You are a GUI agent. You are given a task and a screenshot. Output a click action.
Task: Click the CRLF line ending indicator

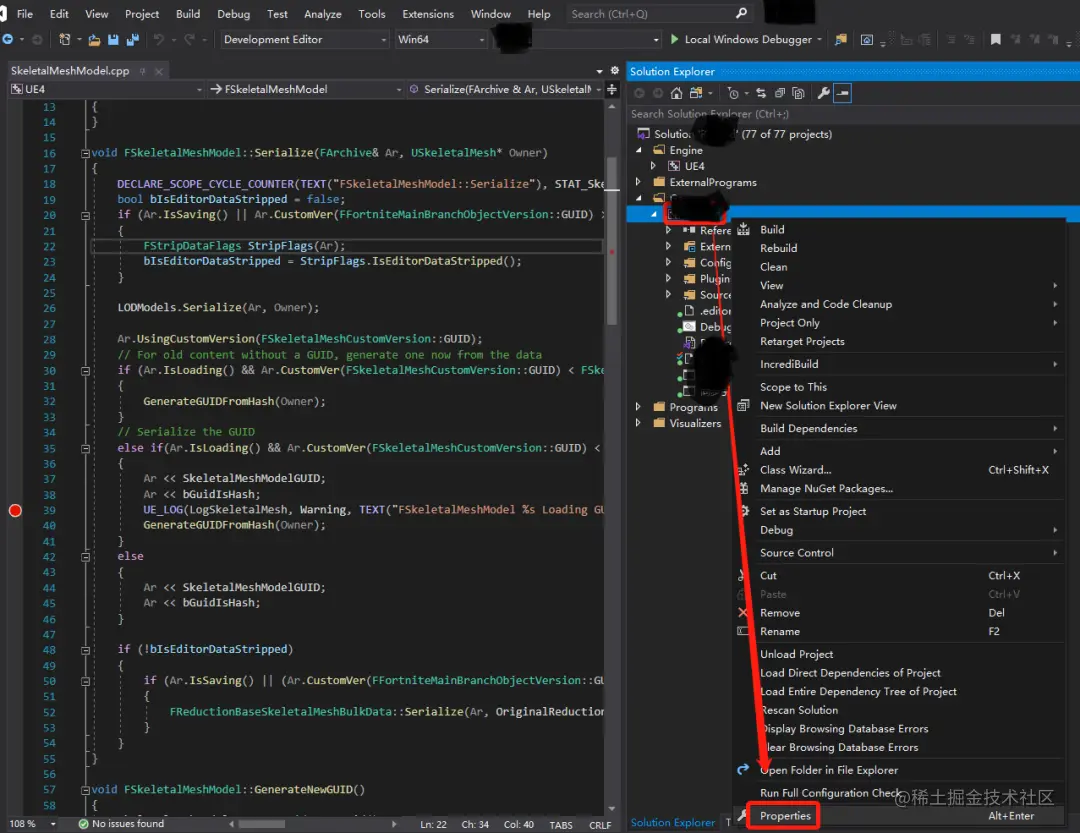click(600, 825)
